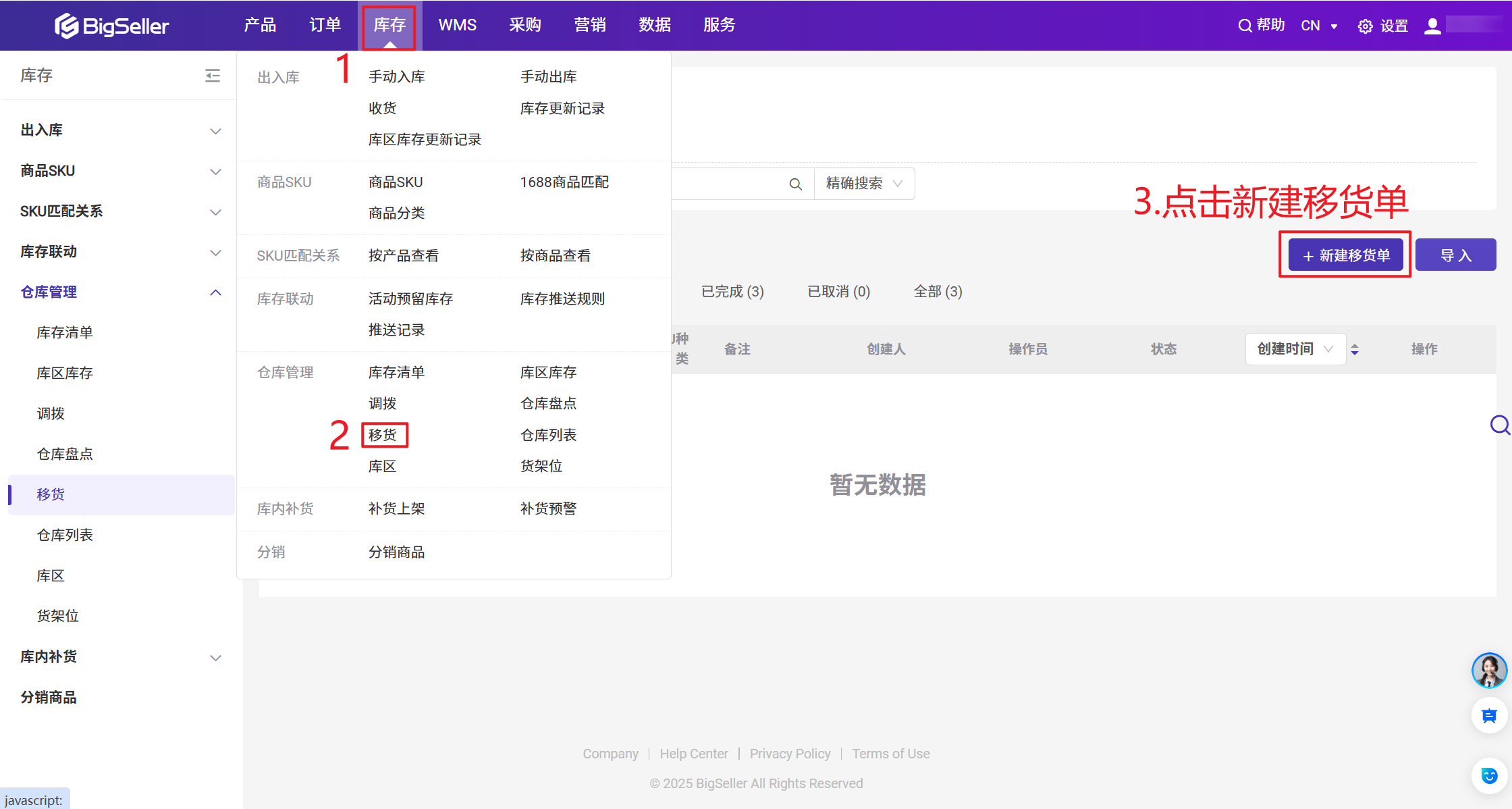Open 仓库列表 in the left sidebar
Screen dimensions: 1512x809
pos(65,535)
